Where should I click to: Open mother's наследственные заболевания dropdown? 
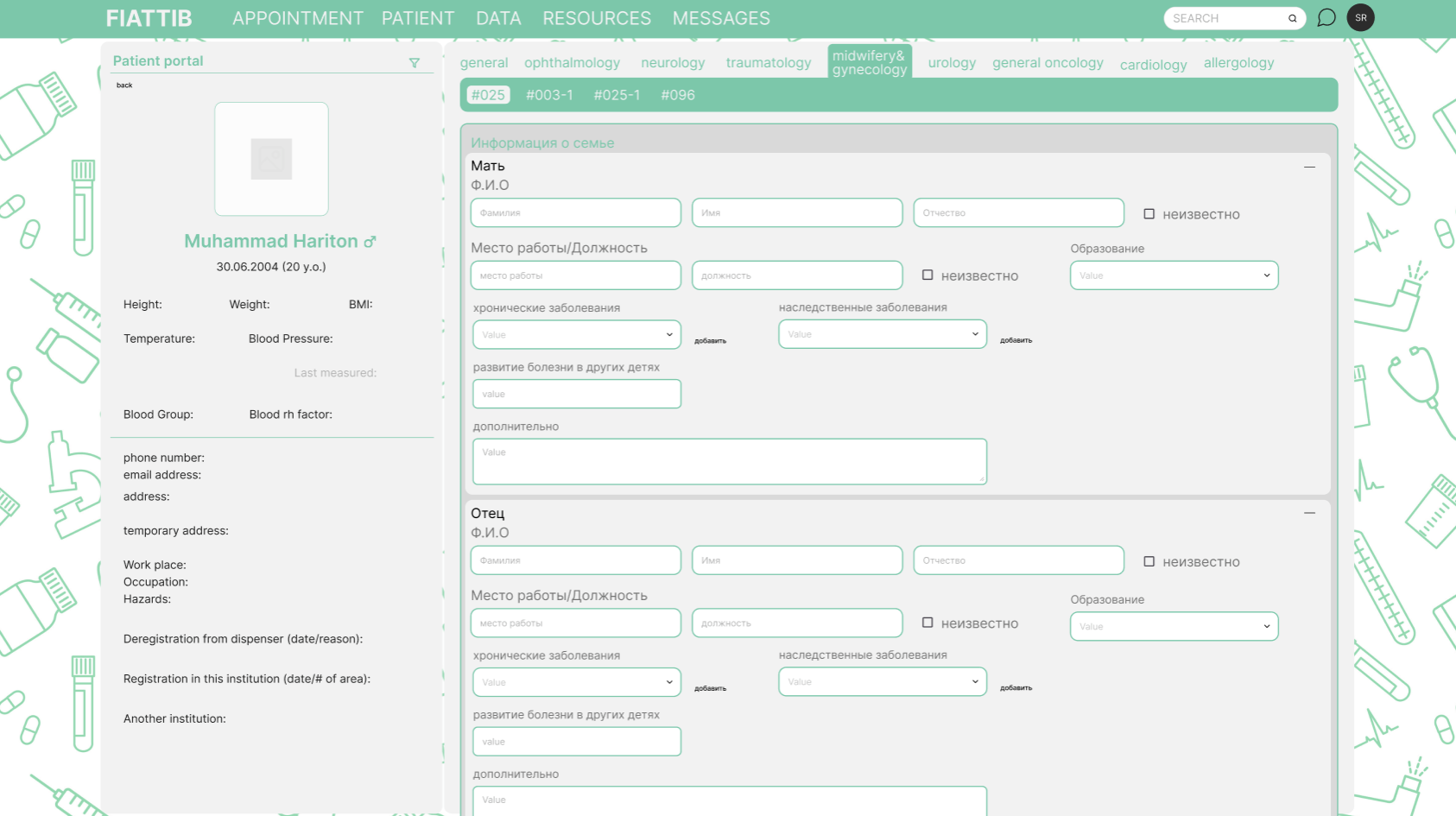click(x=883, y=334)
